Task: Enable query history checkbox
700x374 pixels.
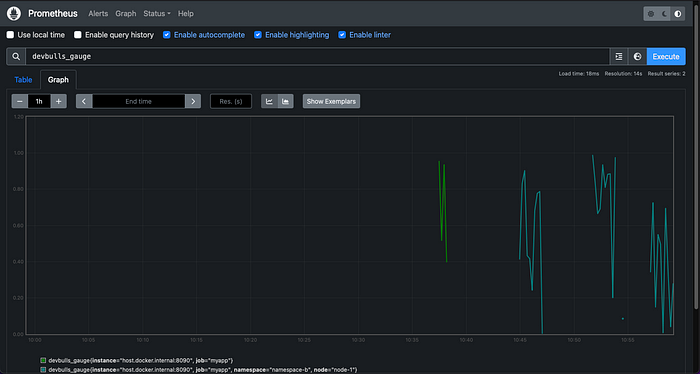Action: point(78,35)
